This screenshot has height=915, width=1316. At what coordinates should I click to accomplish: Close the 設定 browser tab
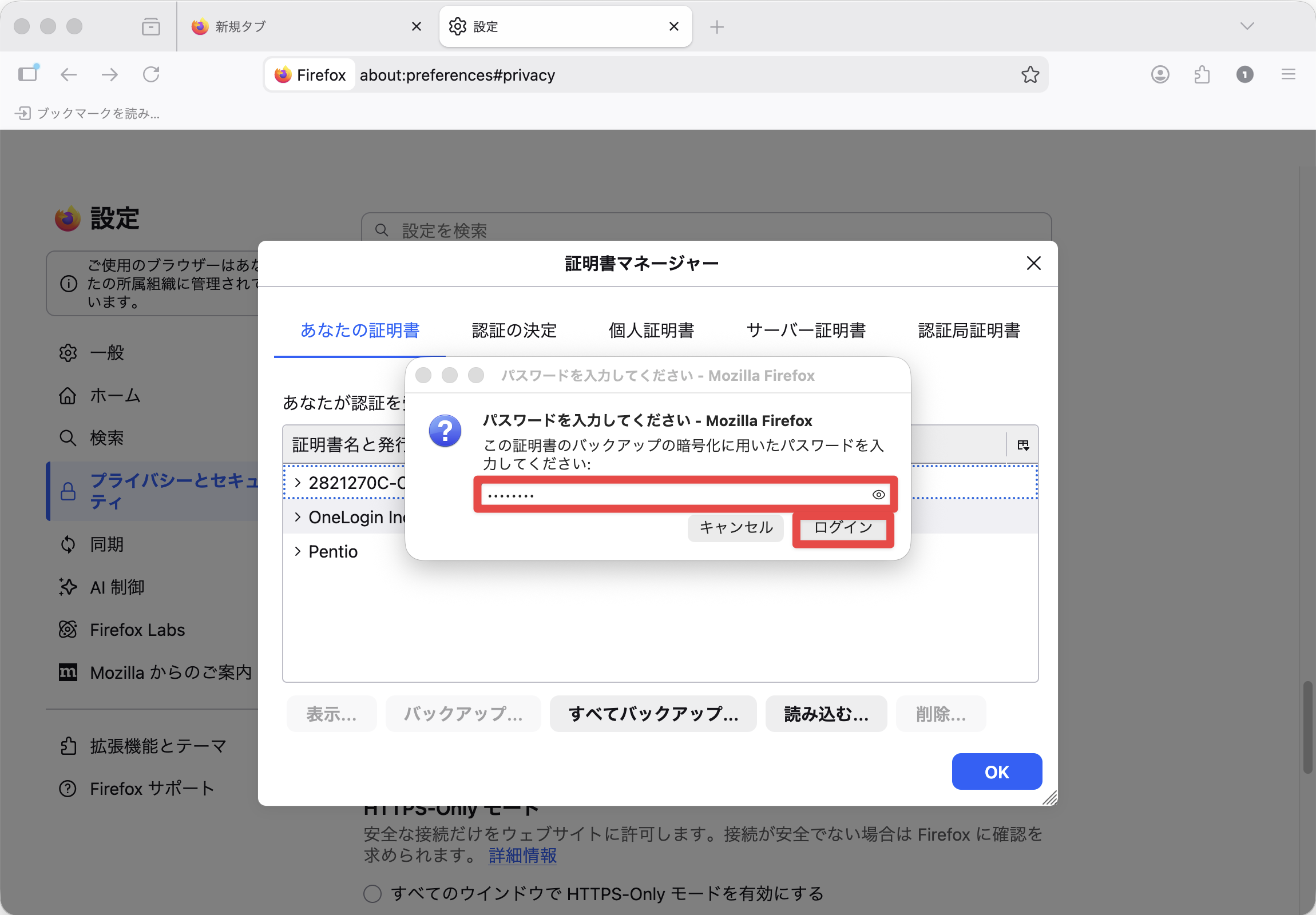click(x=674, y=26)
